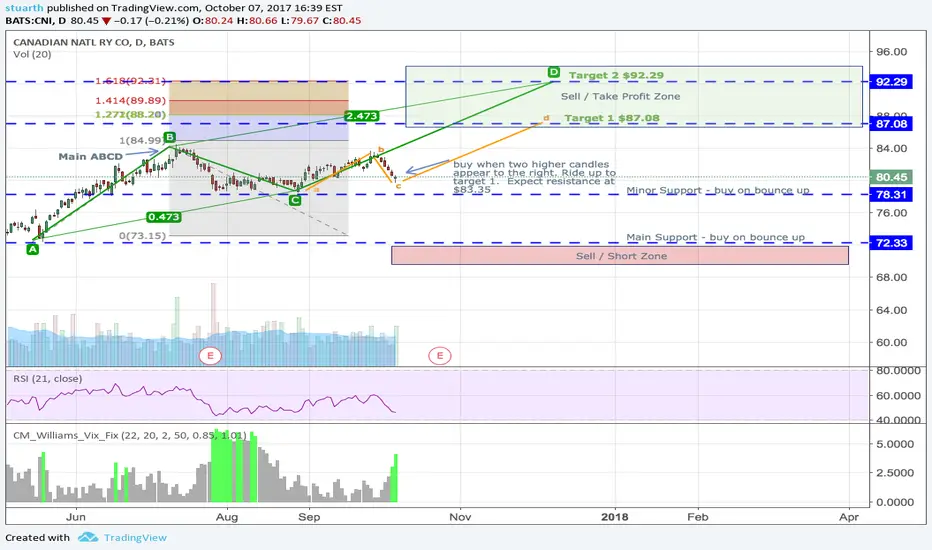Click the Target 1 $87.08 label
The image size is (932, 550).
612,118
